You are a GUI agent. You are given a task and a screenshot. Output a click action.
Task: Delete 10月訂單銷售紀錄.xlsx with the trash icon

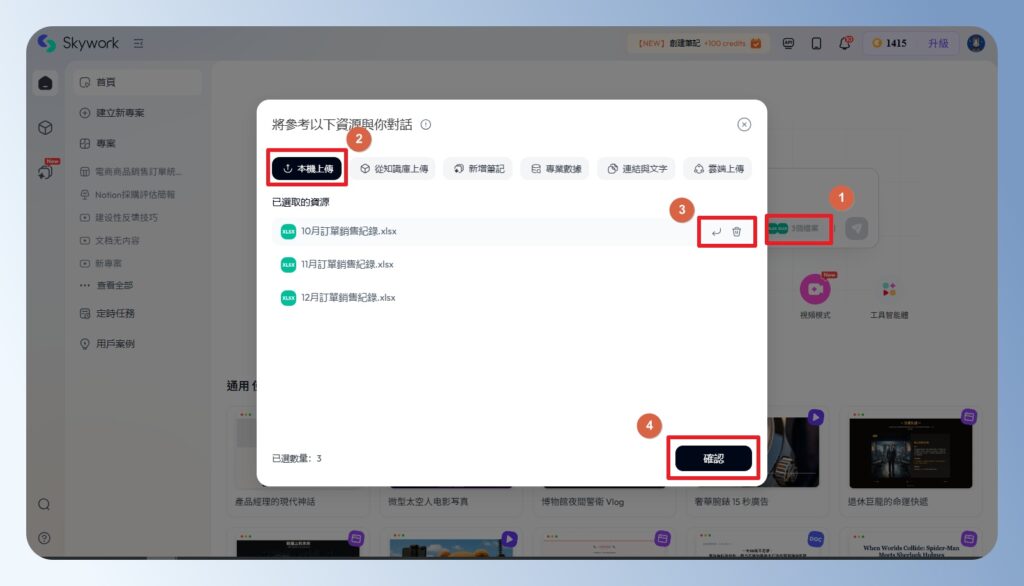tap(737, 229)
